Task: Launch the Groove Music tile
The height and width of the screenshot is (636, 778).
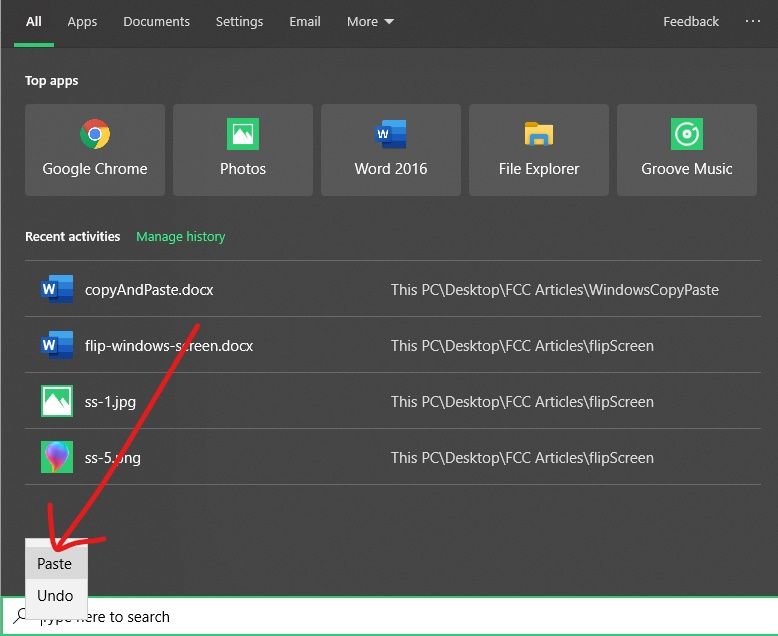Action: [687, 149]
